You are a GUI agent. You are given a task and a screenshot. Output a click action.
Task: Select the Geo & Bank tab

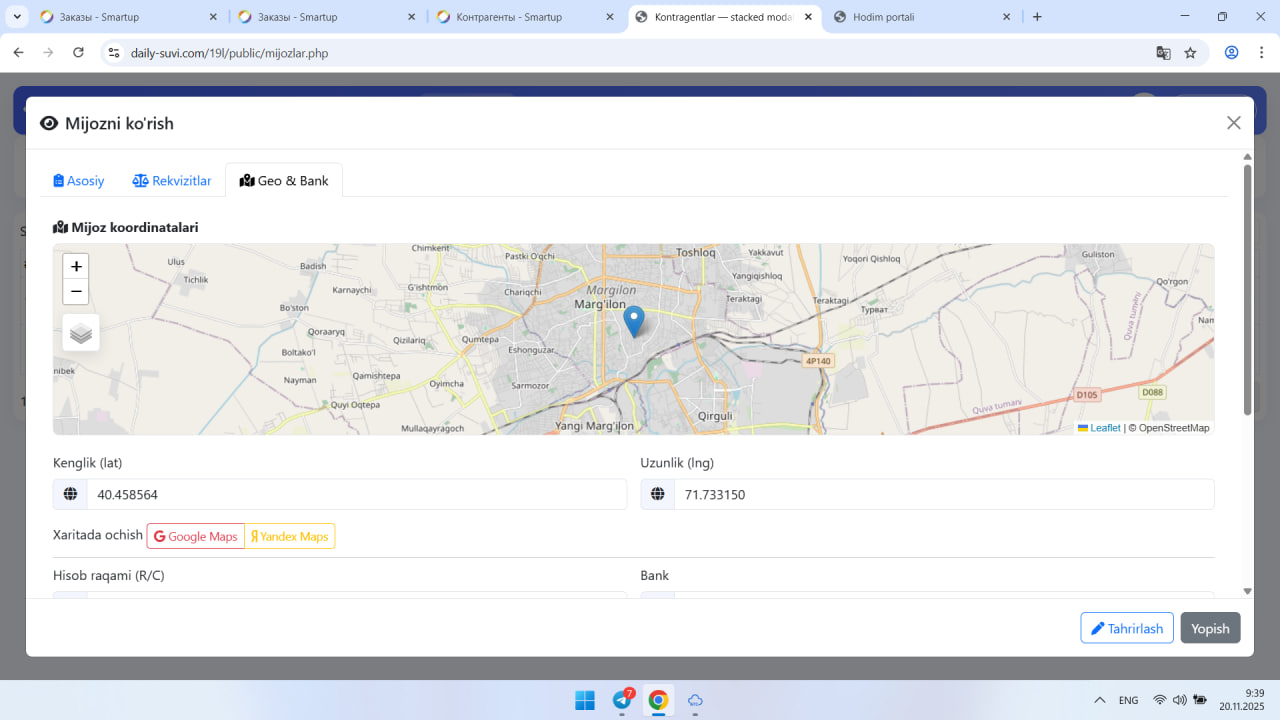(284, 181)
